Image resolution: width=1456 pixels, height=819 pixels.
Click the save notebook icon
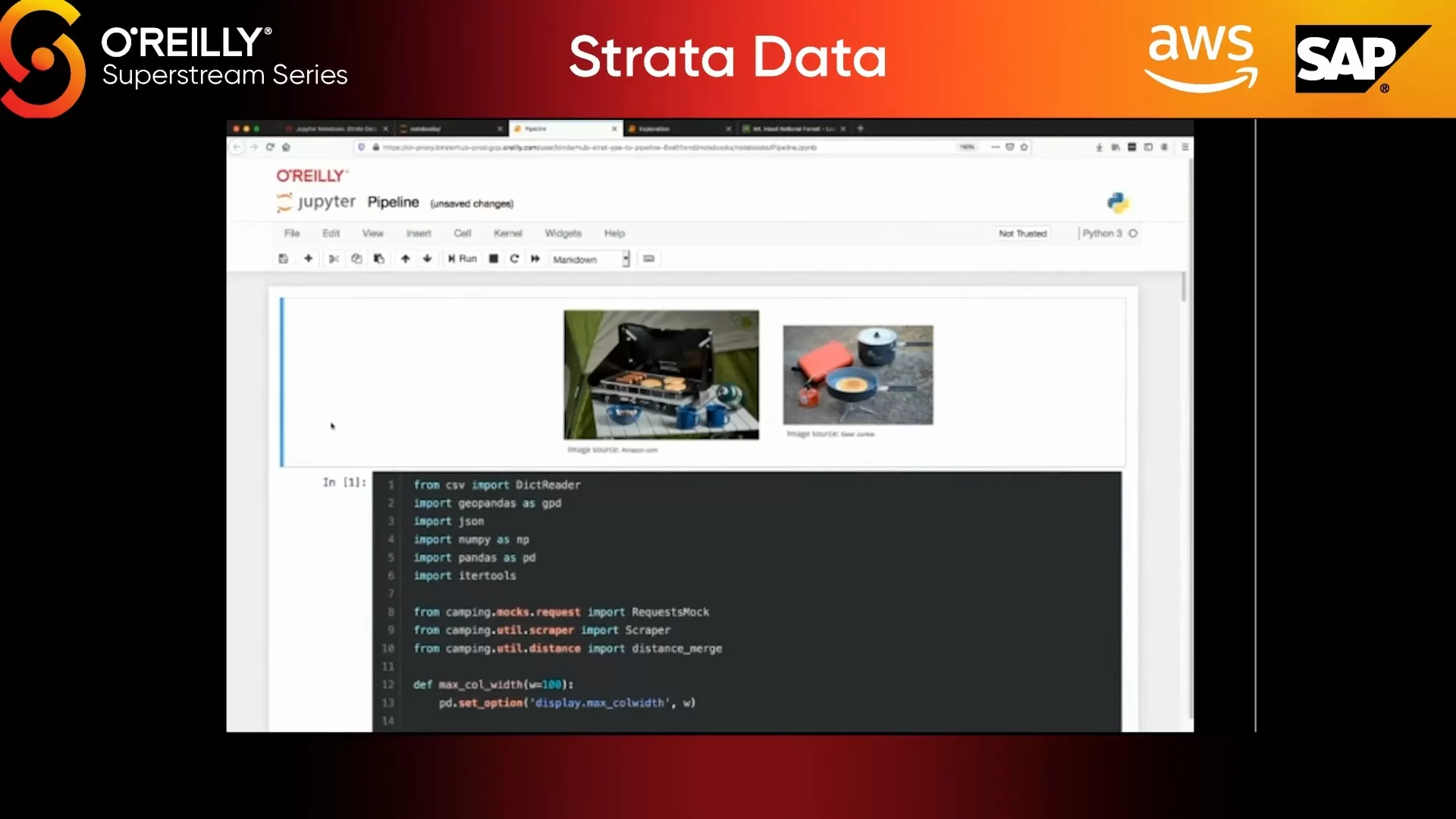point(284,259)
